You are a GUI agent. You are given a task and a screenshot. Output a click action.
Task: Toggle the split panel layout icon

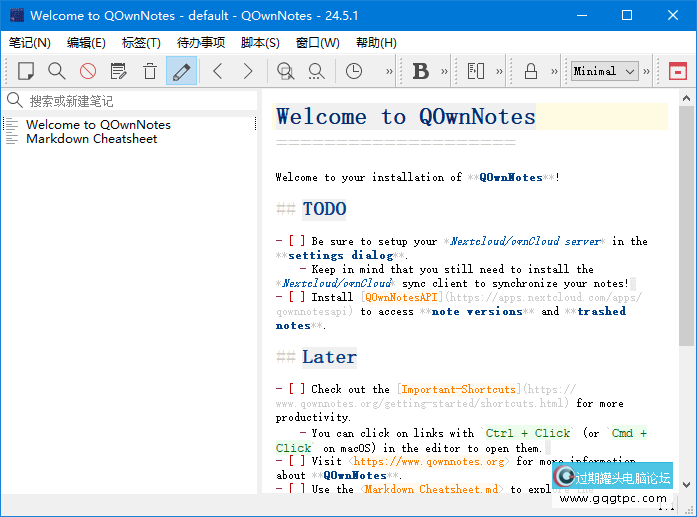point(476,71)
